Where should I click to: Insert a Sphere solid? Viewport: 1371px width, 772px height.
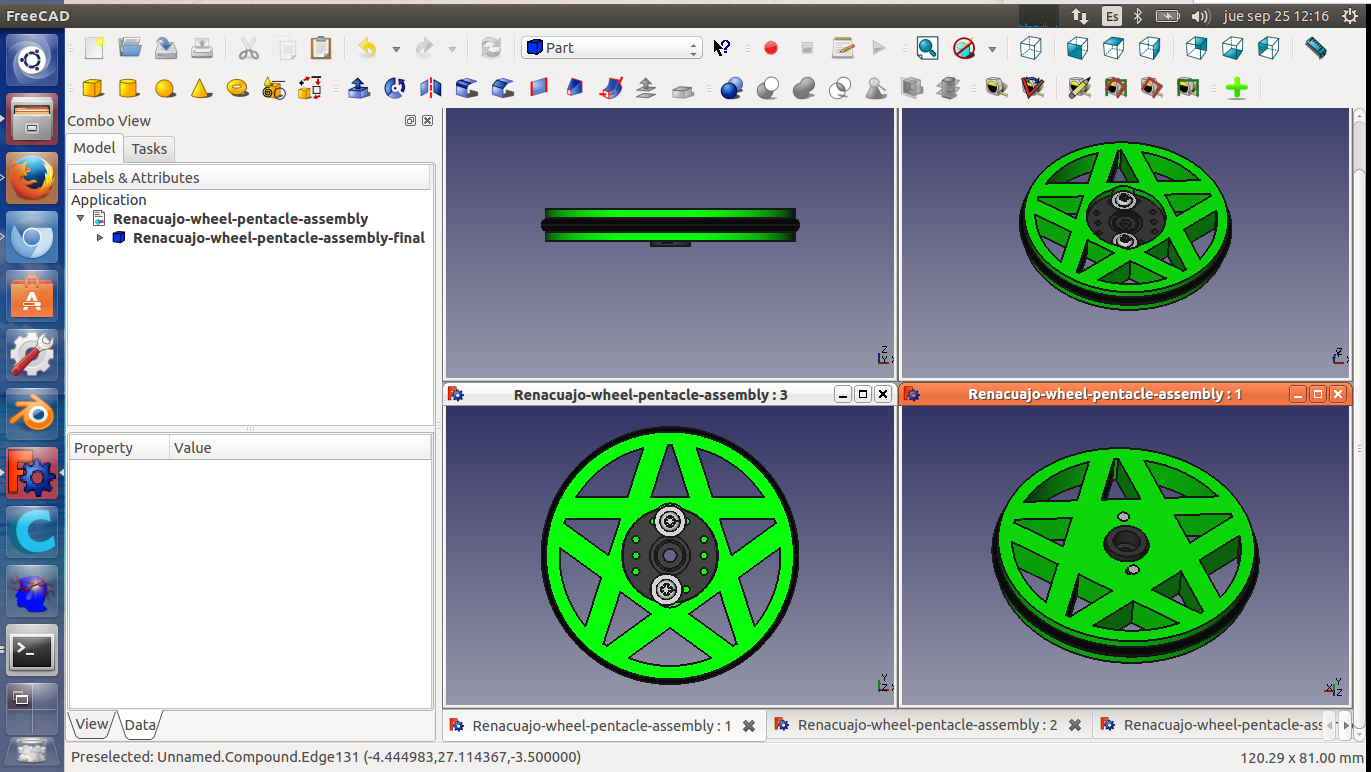click(x=165, y=88)
